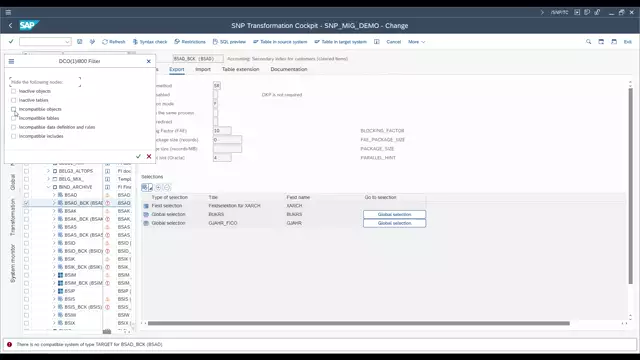Expand the BELG_MIX_ tree node
This screenshot has height=360, width=640.
click(48, 179)
